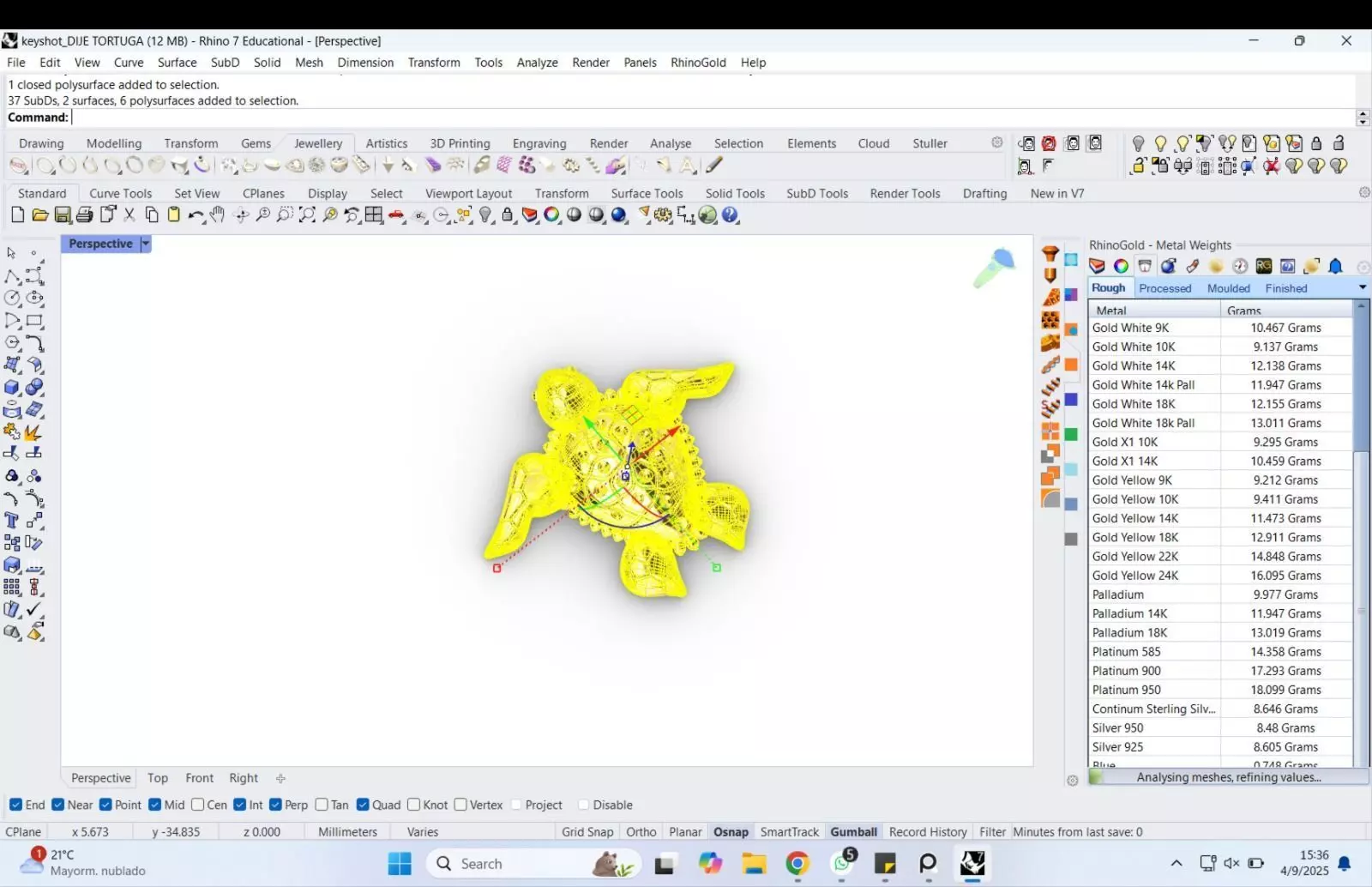
Task: Toggle Ortho mode in status bar
Action: (641, 831)
